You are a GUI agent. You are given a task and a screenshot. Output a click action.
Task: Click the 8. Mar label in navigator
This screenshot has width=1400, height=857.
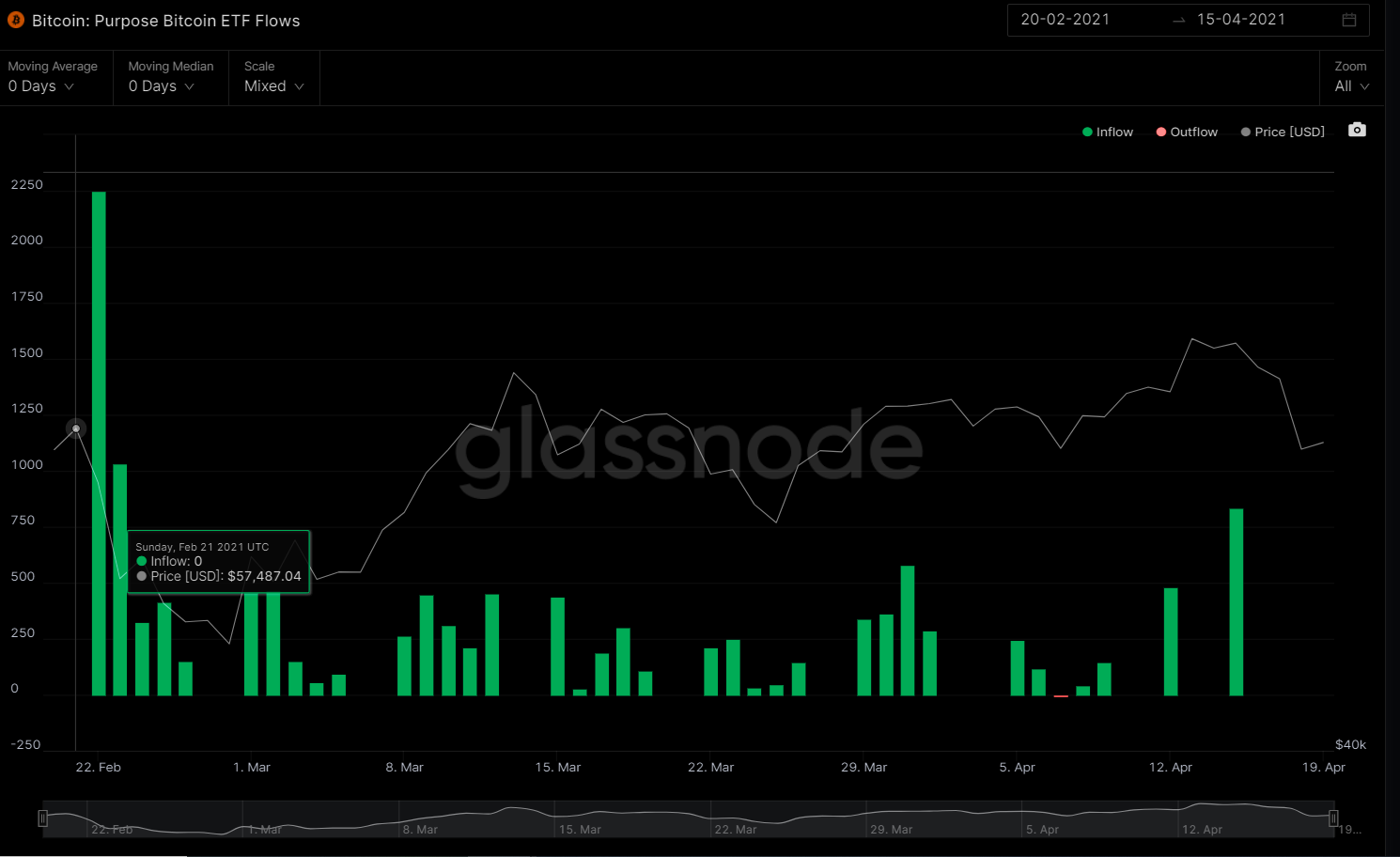click(x=420, y=830)
